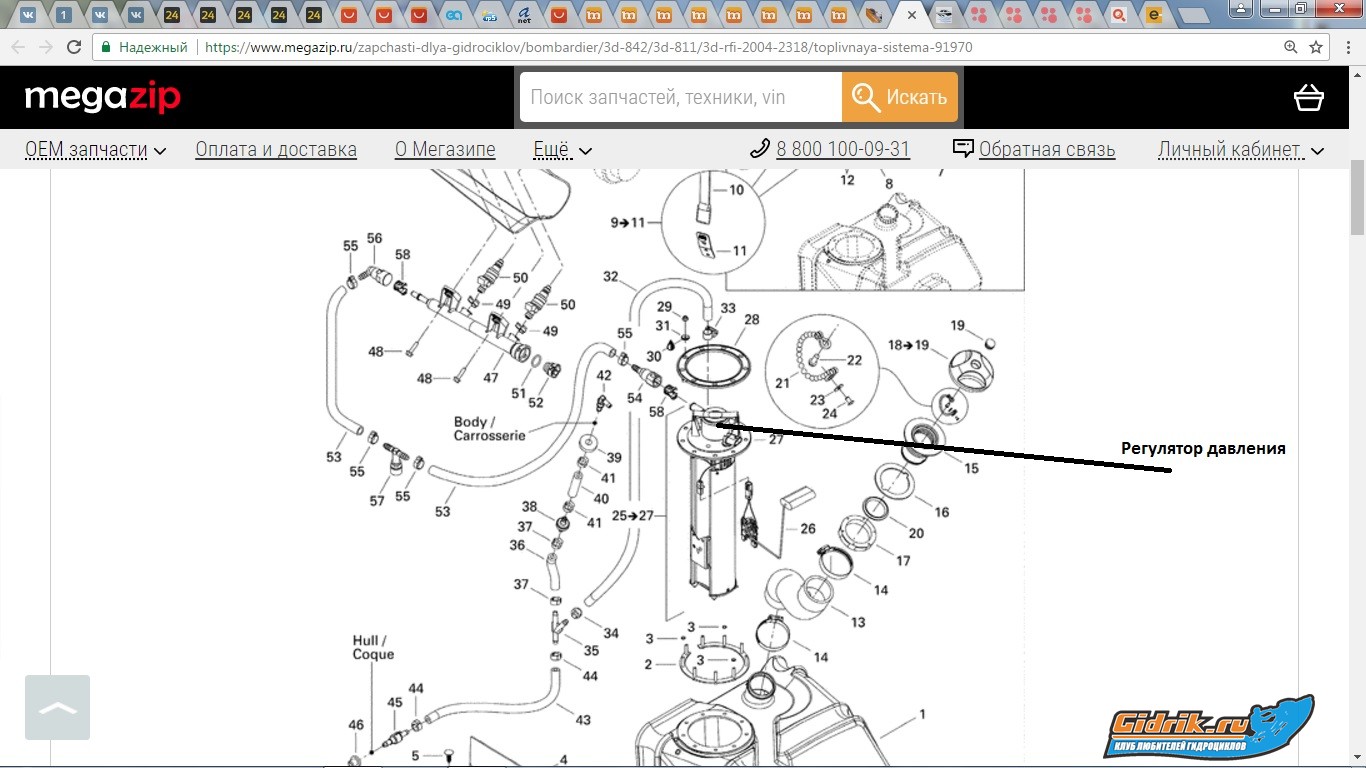
Task: Click the green secure padlock icon
Action: click(106, 47)
